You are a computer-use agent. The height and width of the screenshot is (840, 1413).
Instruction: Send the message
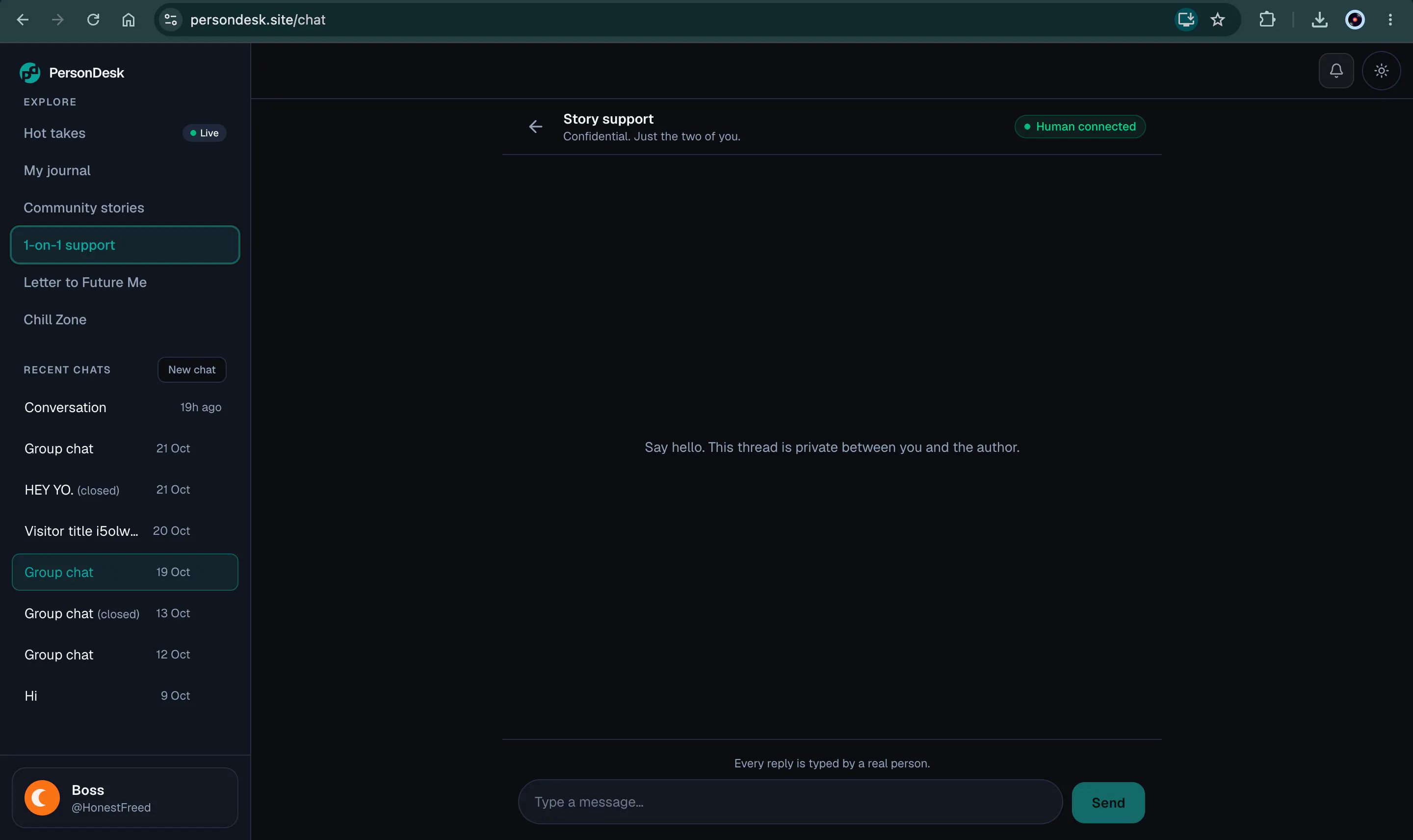point(1108,803)
